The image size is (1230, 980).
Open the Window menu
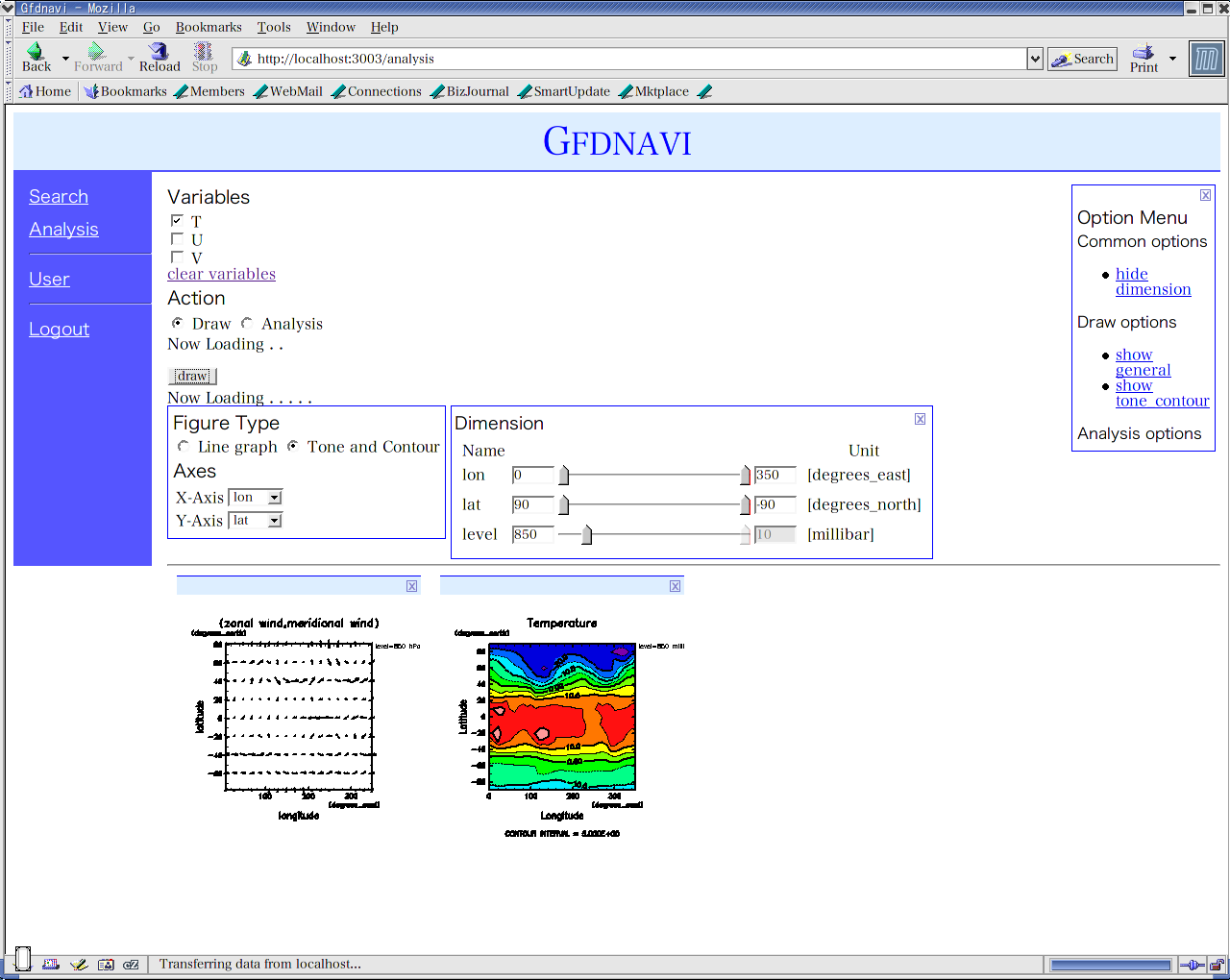(x=331, y=27)
